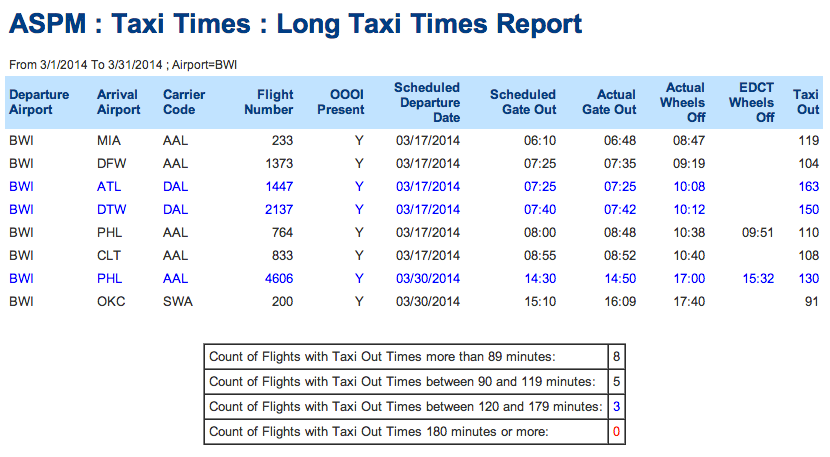Click the report title heading
Viewport: 830px width, 457px height.
[x=295, y=24]
